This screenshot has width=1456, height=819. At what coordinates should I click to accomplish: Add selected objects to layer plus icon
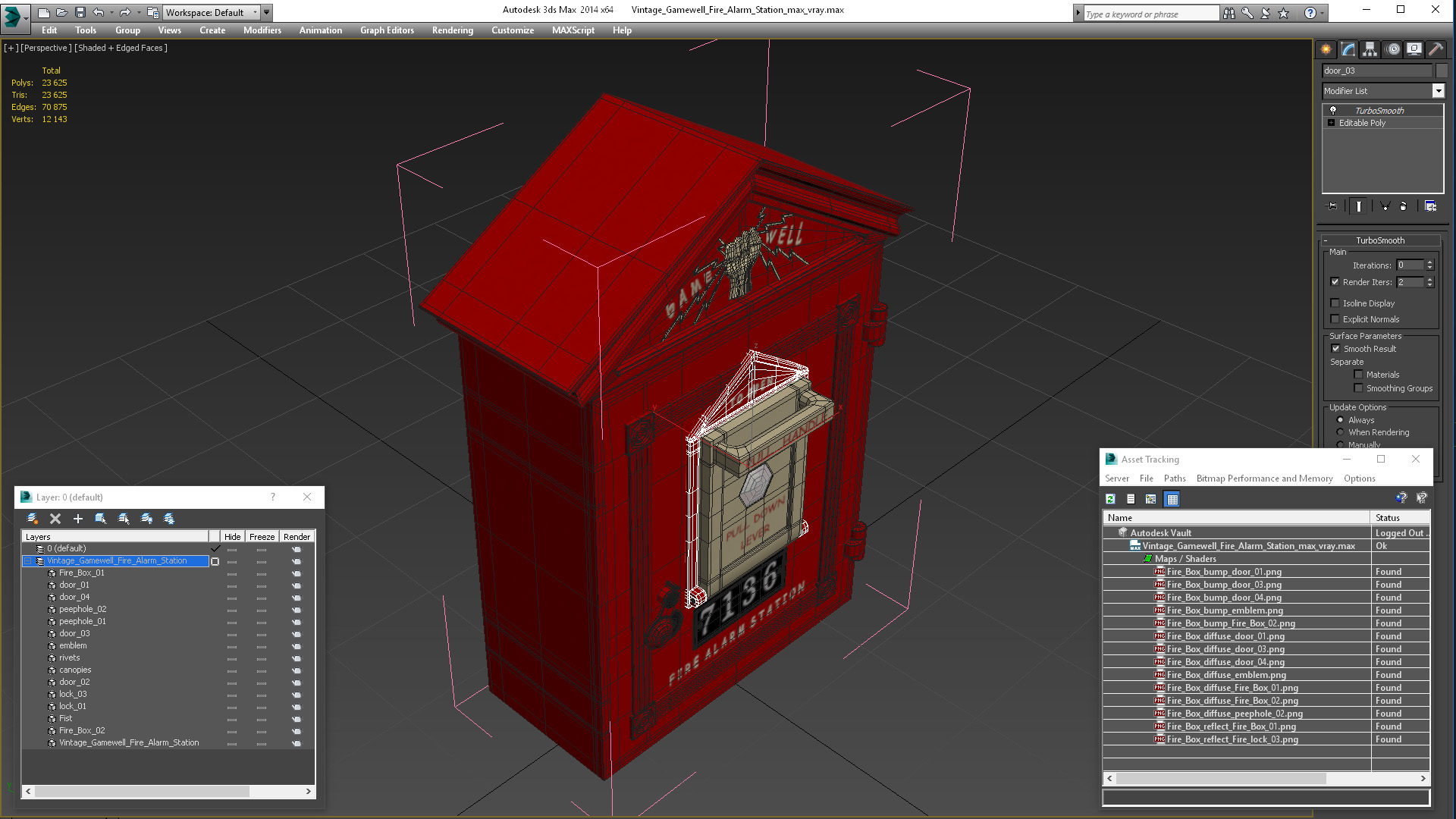pyautogui.click(x=77, y=519)
